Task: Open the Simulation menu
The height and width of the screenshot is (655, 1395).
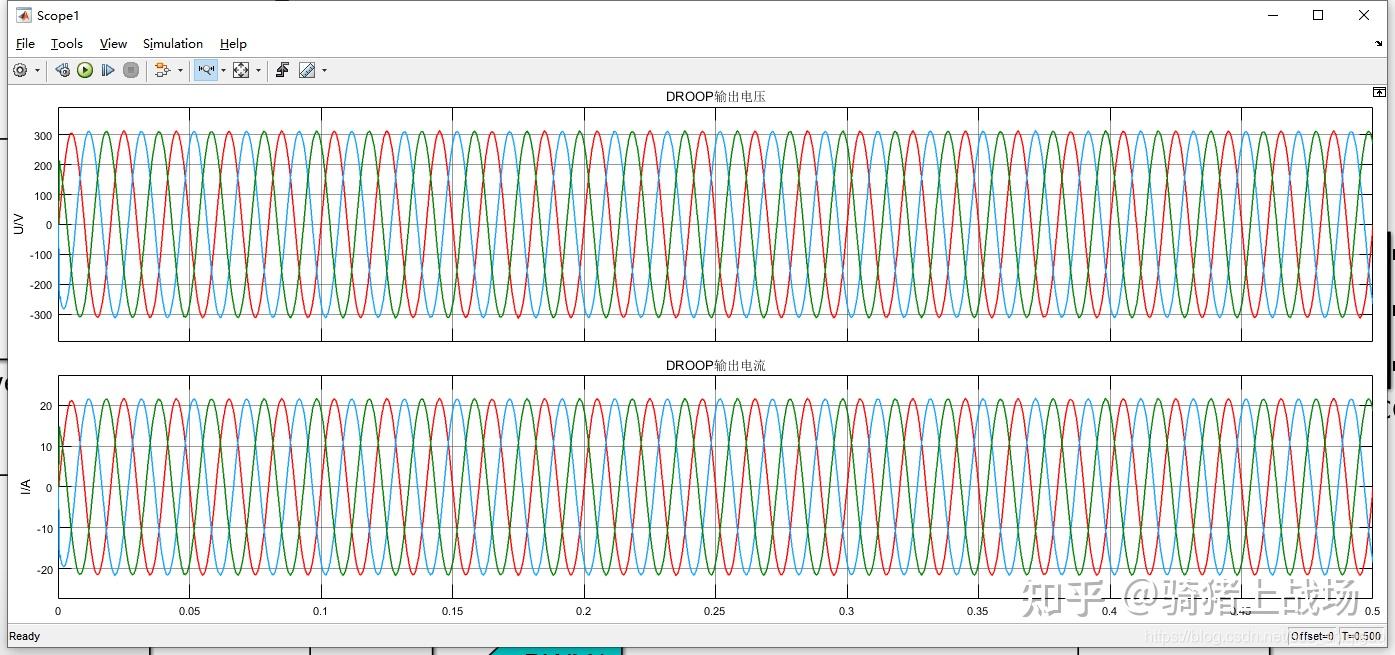Action: click(x=173, y=44)
